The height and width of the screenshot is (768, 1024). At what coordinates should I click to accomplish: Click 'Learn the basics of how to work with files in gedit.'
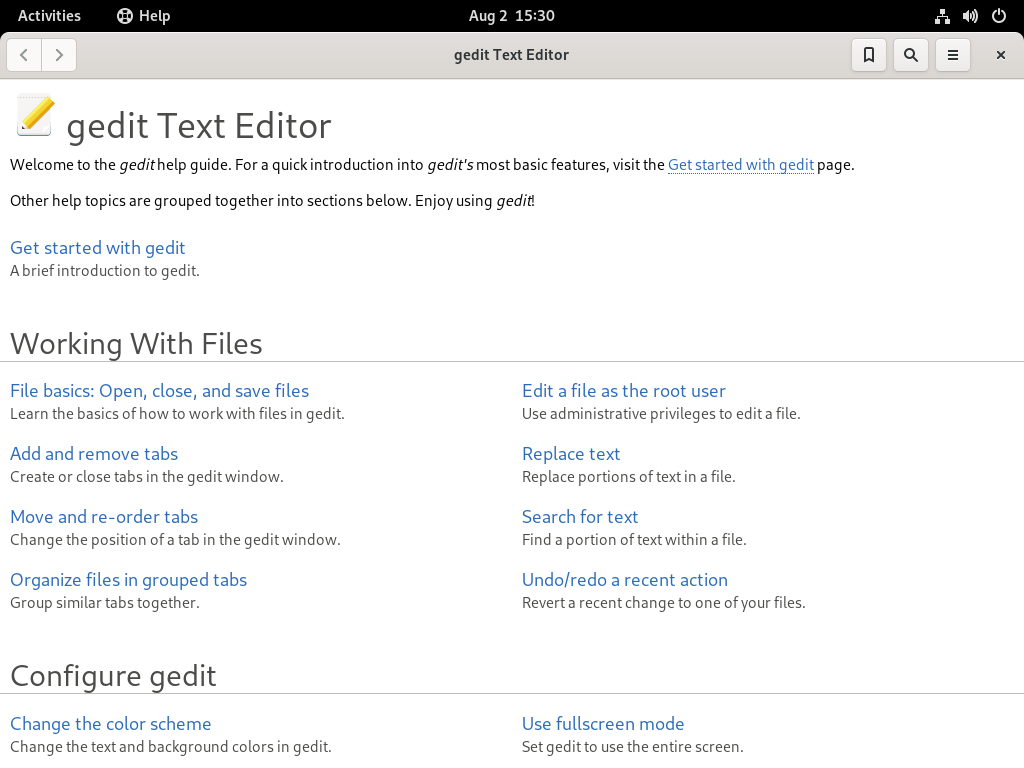177,414
